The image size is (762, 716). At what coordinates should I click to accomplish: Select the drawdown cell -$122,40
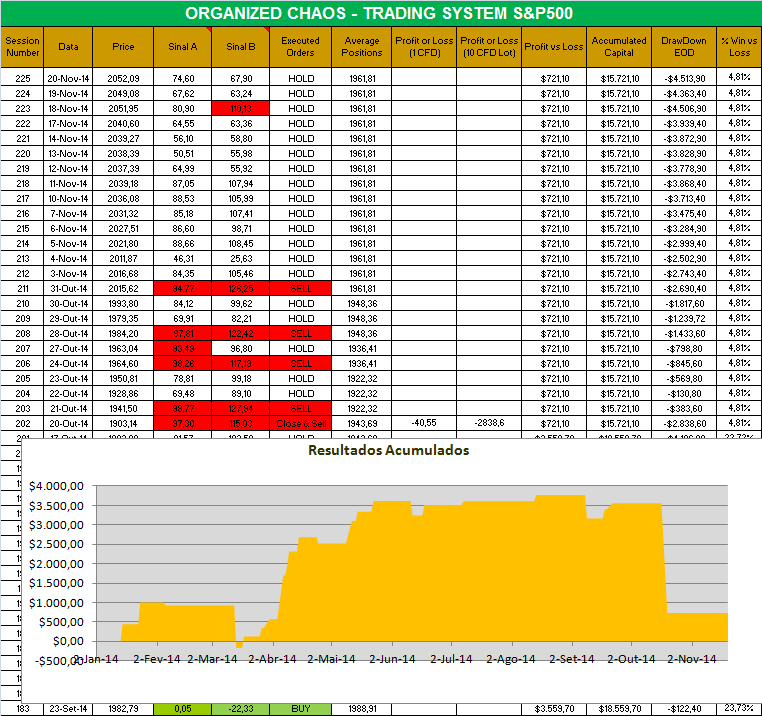click(x=684, y=709)
